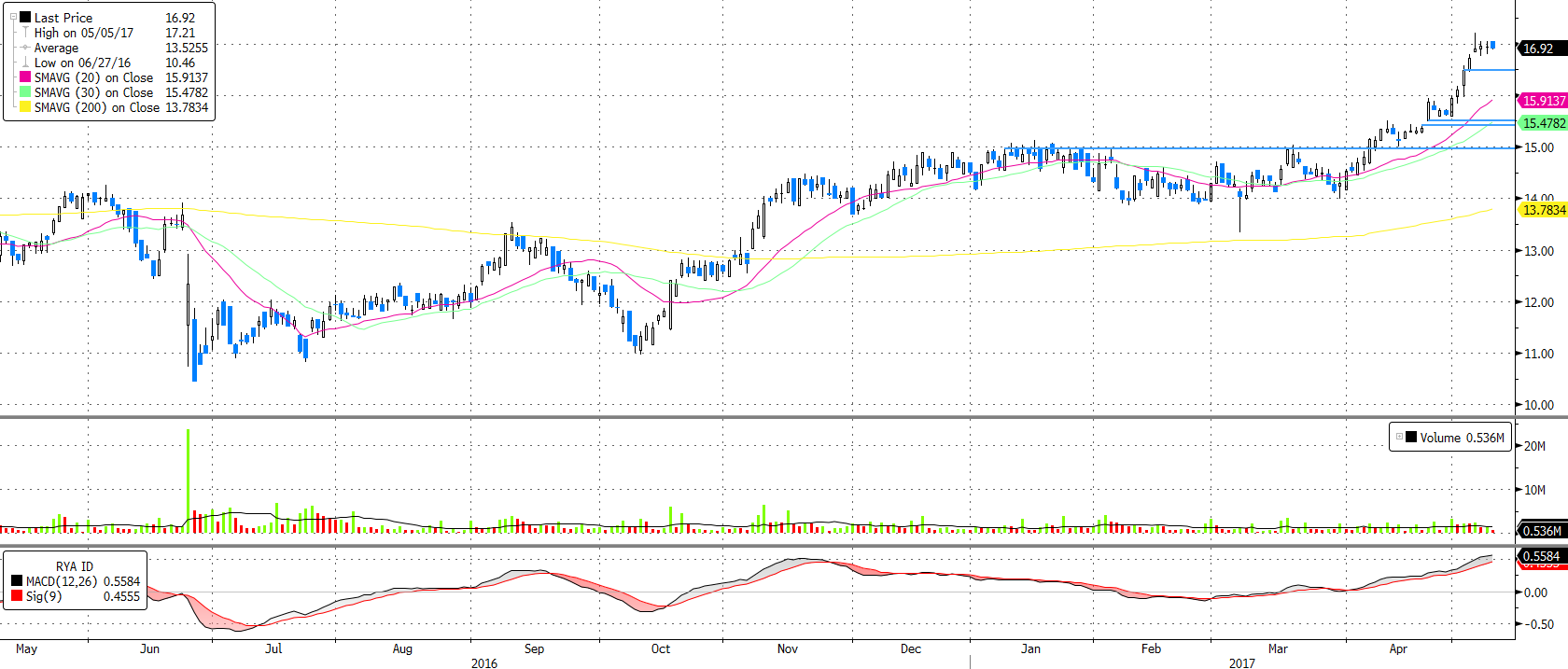This screenshot has width=1568, height=669.
Task: Click the black Last Price color swatch
Action: point(25,17)
